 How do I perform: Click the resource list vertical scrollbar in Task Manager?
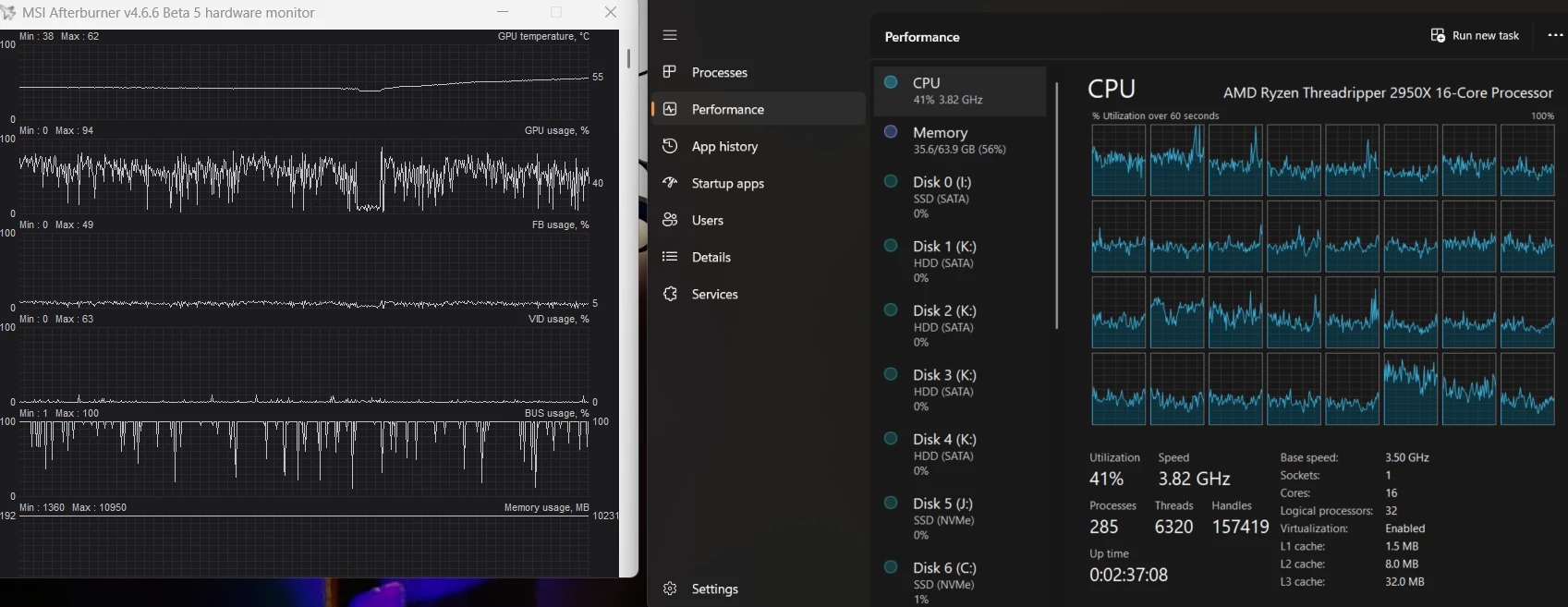coord(1057,205)
